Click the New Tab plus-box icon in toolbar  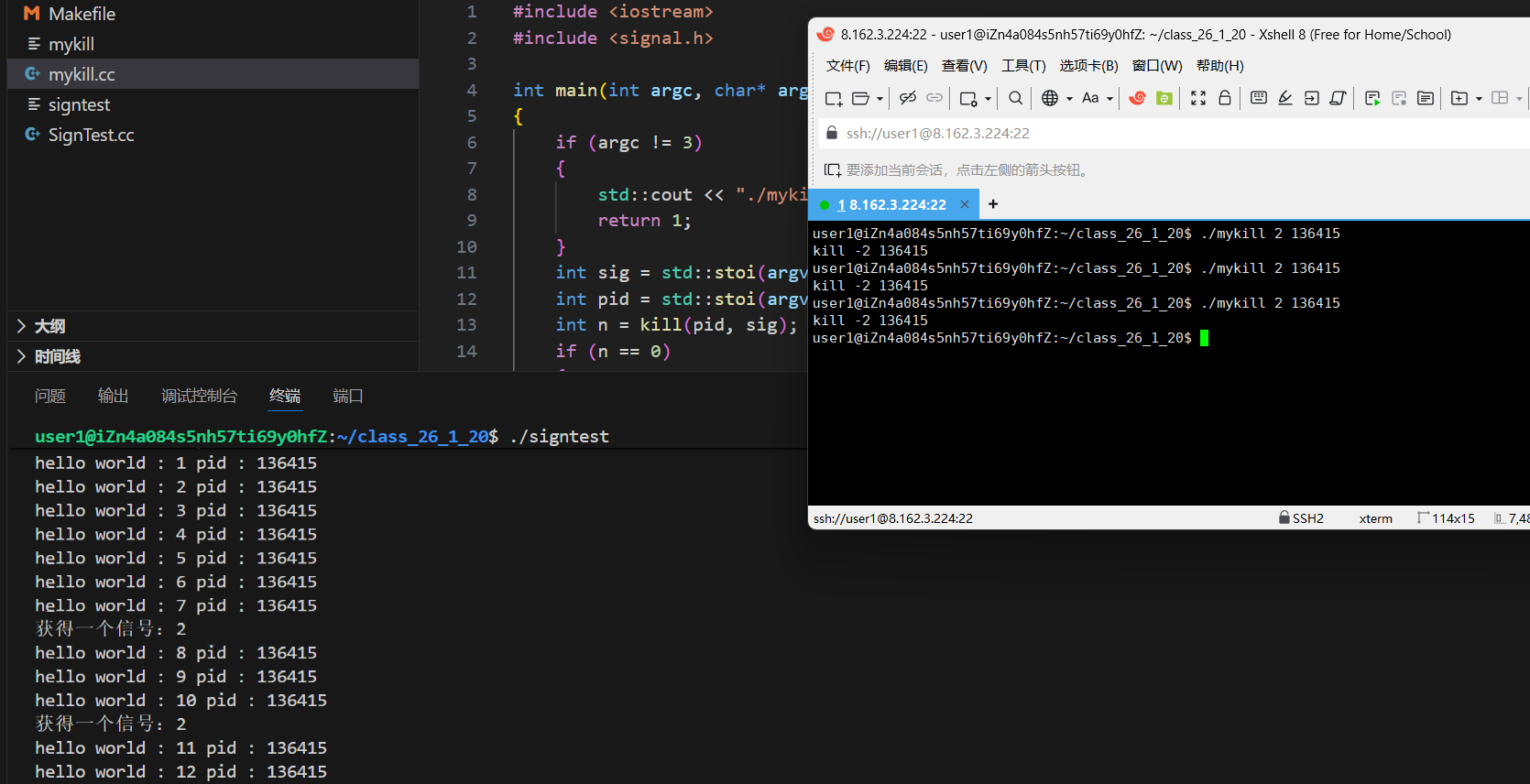(1459, 98)
